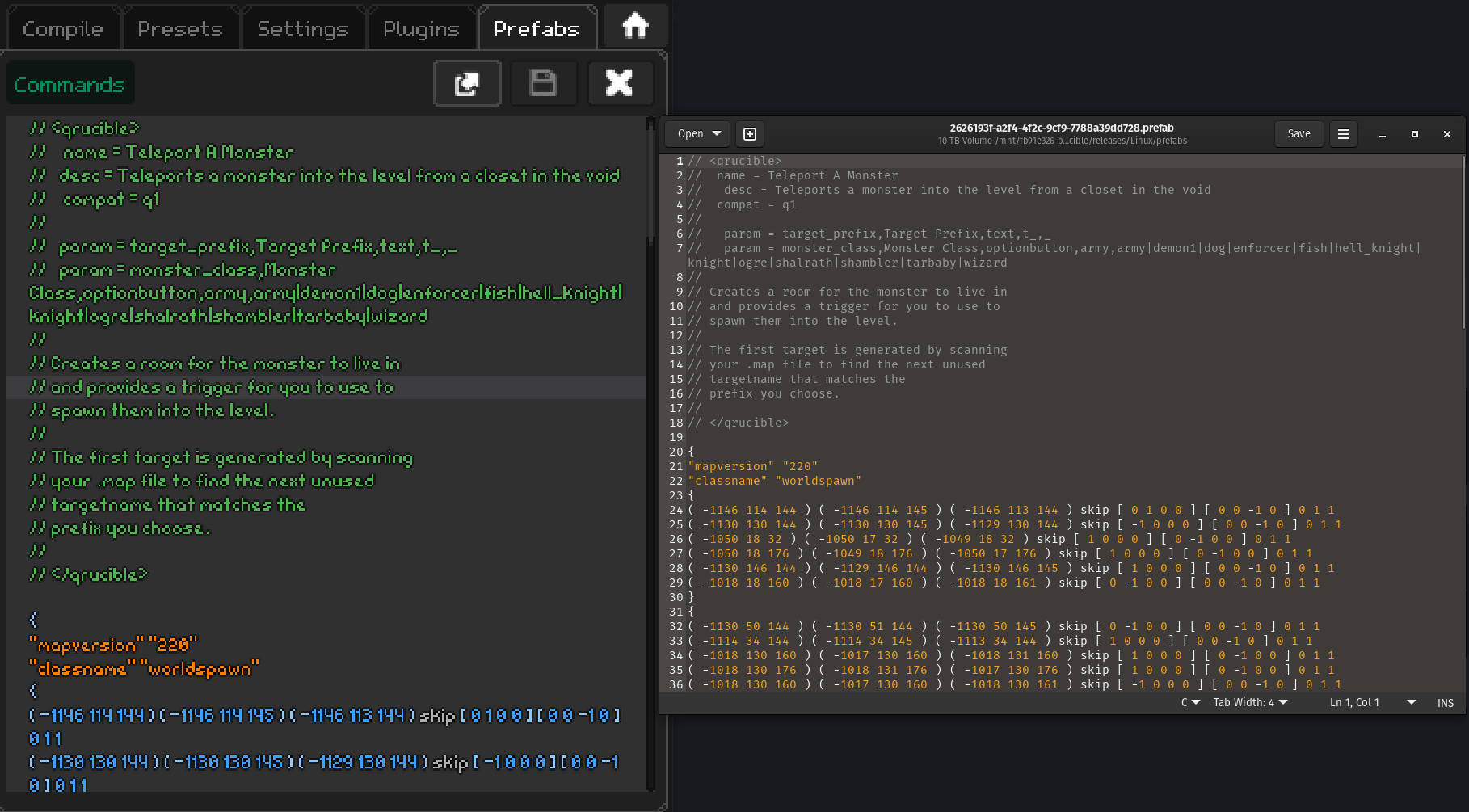Switch to the Presets tab
Screen dimensions: 1469x812
(x=180, y=29)
